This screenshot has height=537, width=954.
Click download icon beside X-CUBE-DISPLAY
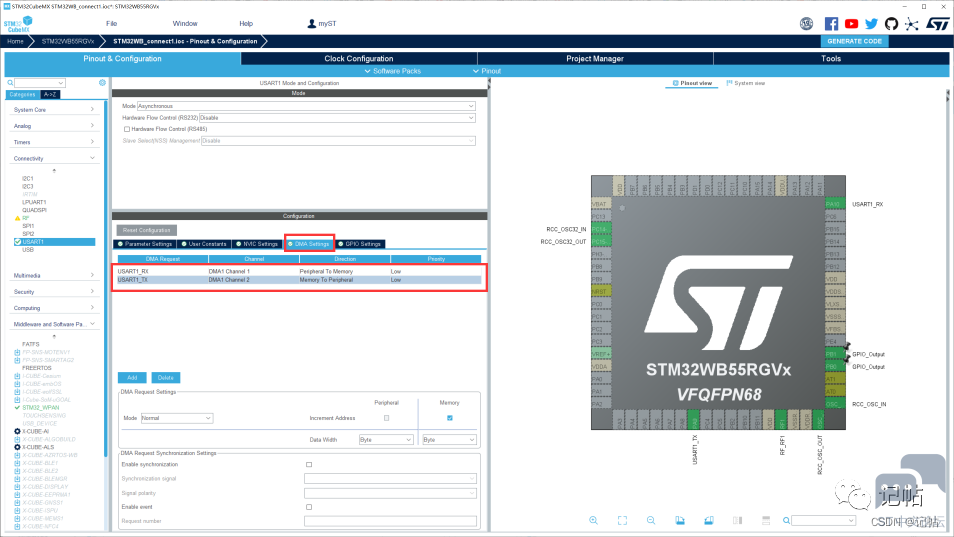pyautogui.click(x=17, y=487)
